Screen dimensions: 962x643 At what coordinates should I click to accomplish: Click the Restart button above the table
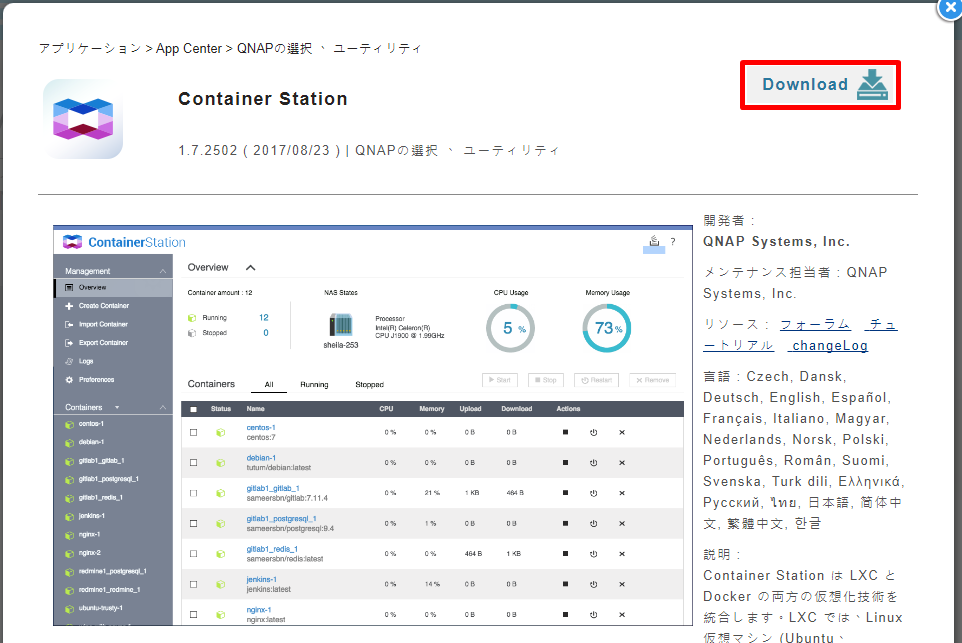click(596, 380)
